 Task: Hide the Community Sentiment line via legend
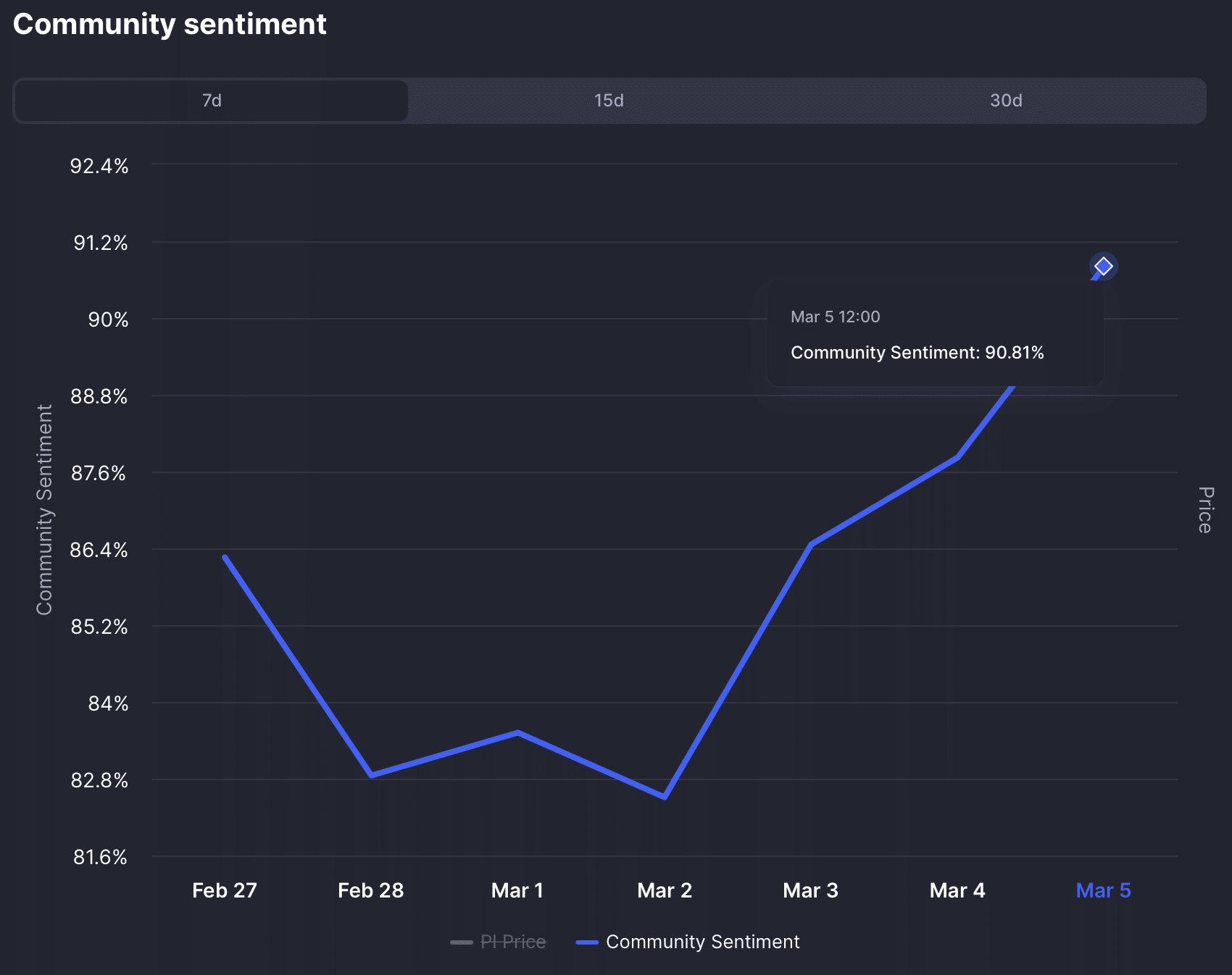pyautogui.click(x=702, y=942)
